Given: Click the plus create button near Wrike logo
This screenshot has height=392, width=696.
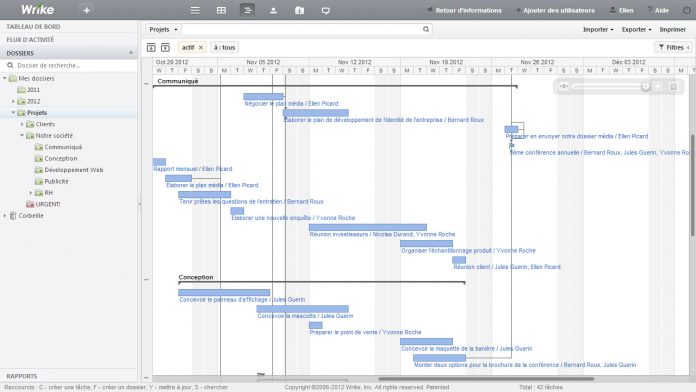Looking at the screenshot, I should coord(87,10).
